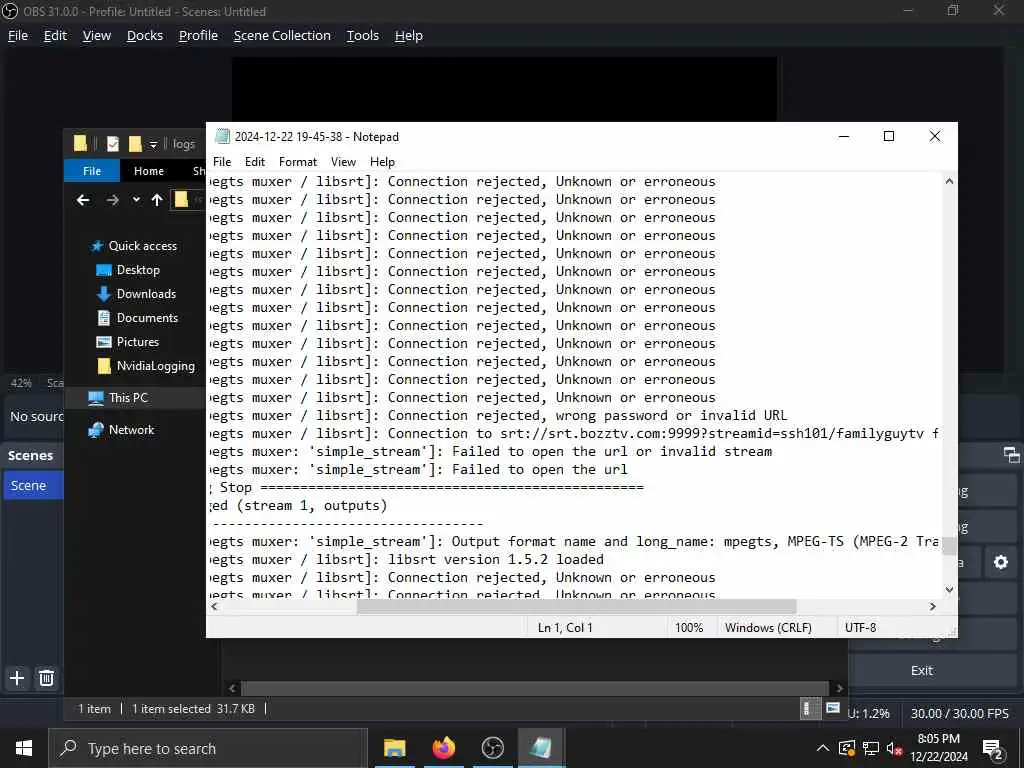Image resolution: width=1024 pixels, height=768 pixels.
Task: Click in the taskbar search box
Action: (x=208, y=748)
